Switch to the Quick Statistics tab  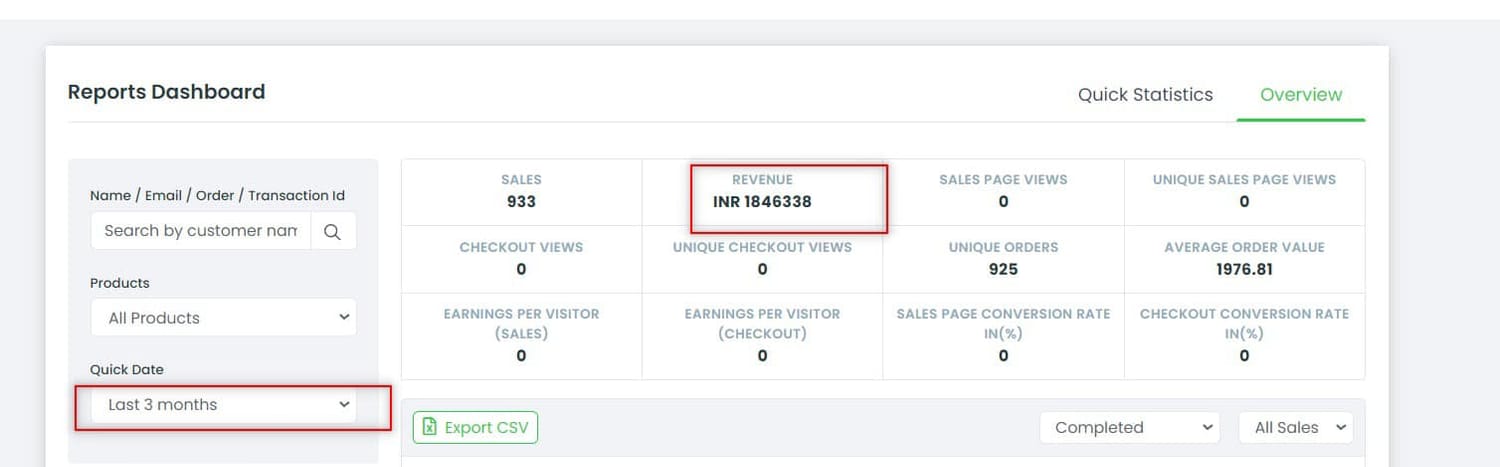click(x=1145, y=95)
